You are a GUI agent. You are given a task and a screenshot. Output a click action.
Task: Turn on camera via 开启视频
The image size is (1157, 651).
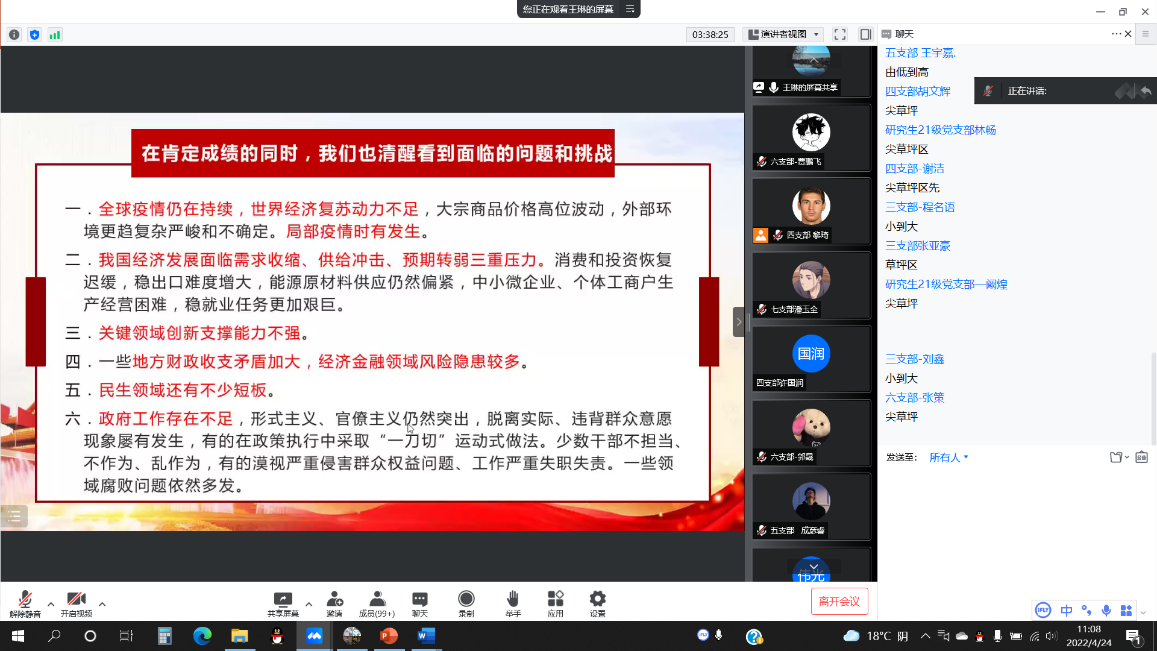(76, 602)
